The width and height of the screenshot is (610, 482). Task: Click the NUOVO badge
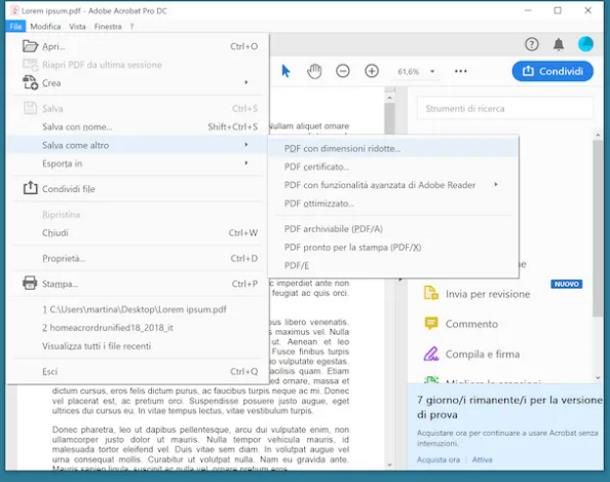click(566, 284)
